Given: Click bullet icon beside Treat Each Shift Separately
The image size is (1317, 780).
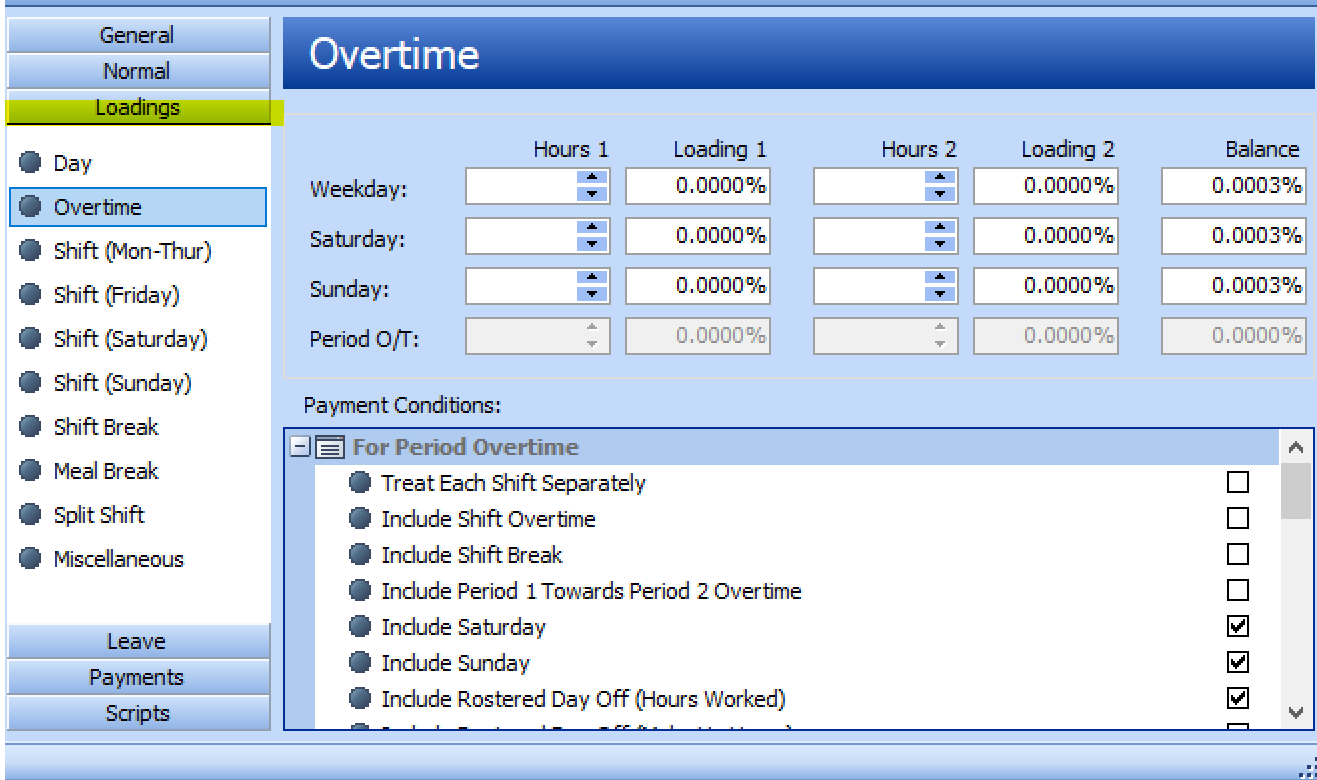Looking at the screenshot, I should coord(360,483).
